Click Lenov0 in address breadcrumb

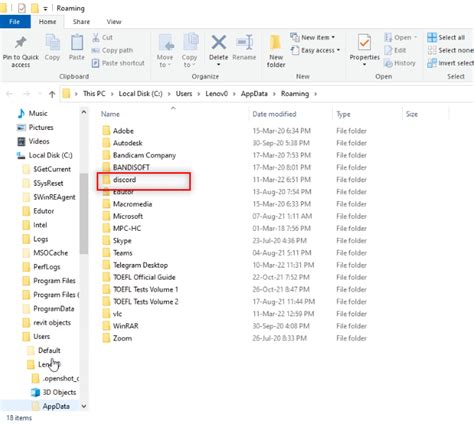pos(217,94)
